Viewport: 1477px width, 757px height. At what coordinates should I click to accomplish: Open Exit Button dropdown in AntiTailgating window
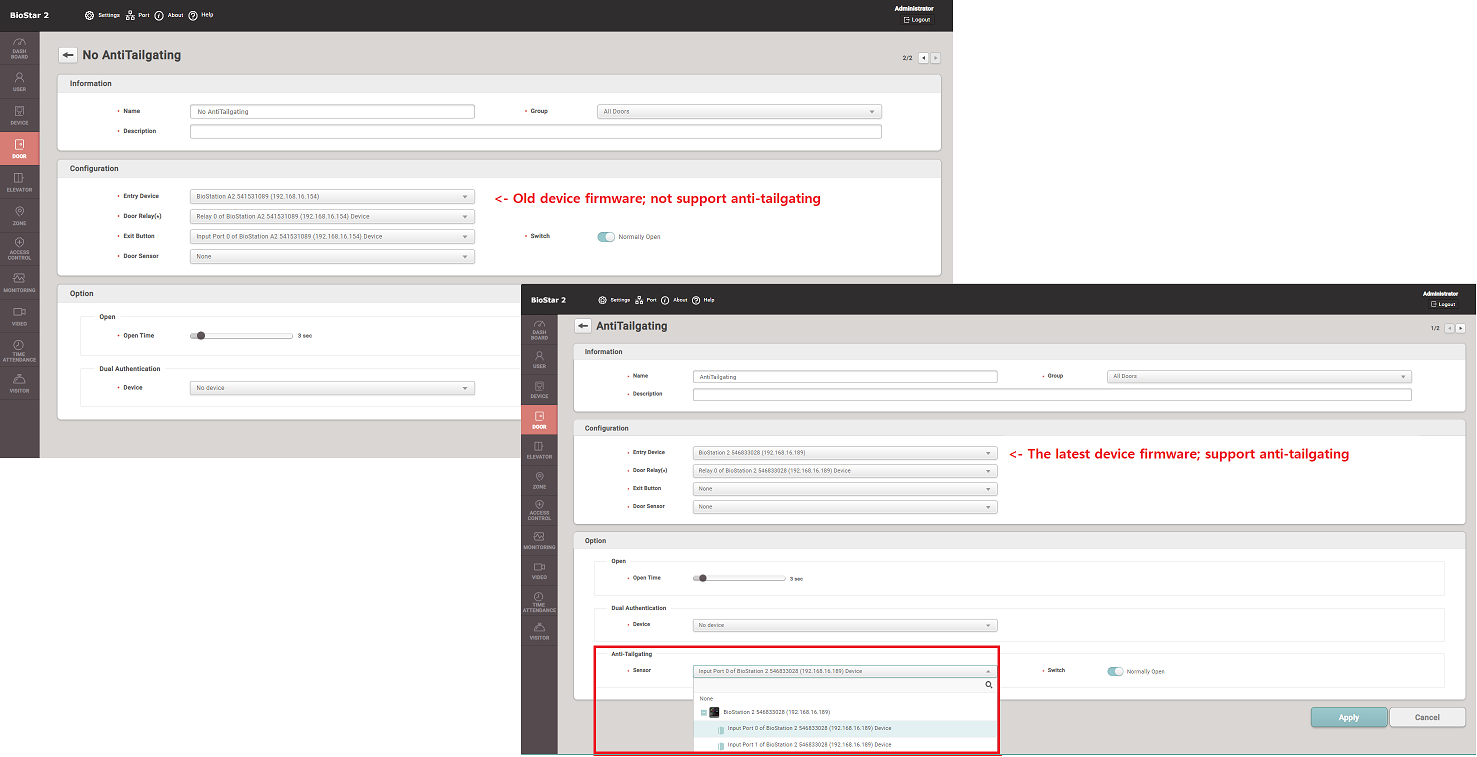click(x=845, y=489)
